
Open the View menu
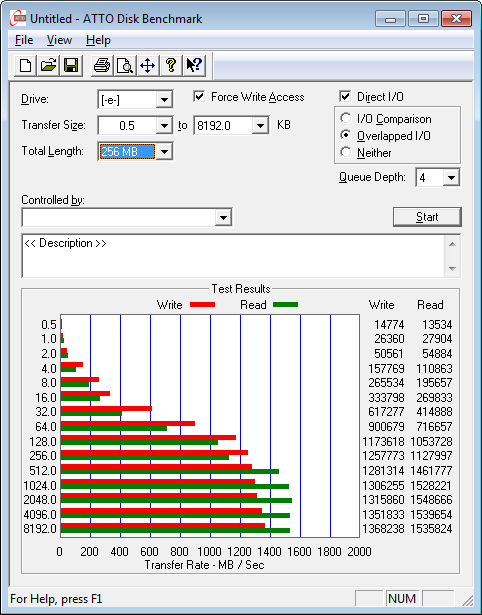point(59,40)
